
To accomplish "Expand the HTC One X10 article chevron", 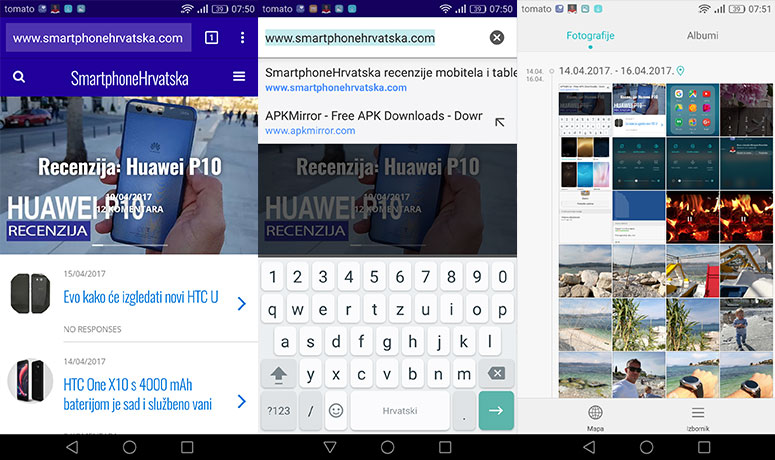I will [241, 401].
